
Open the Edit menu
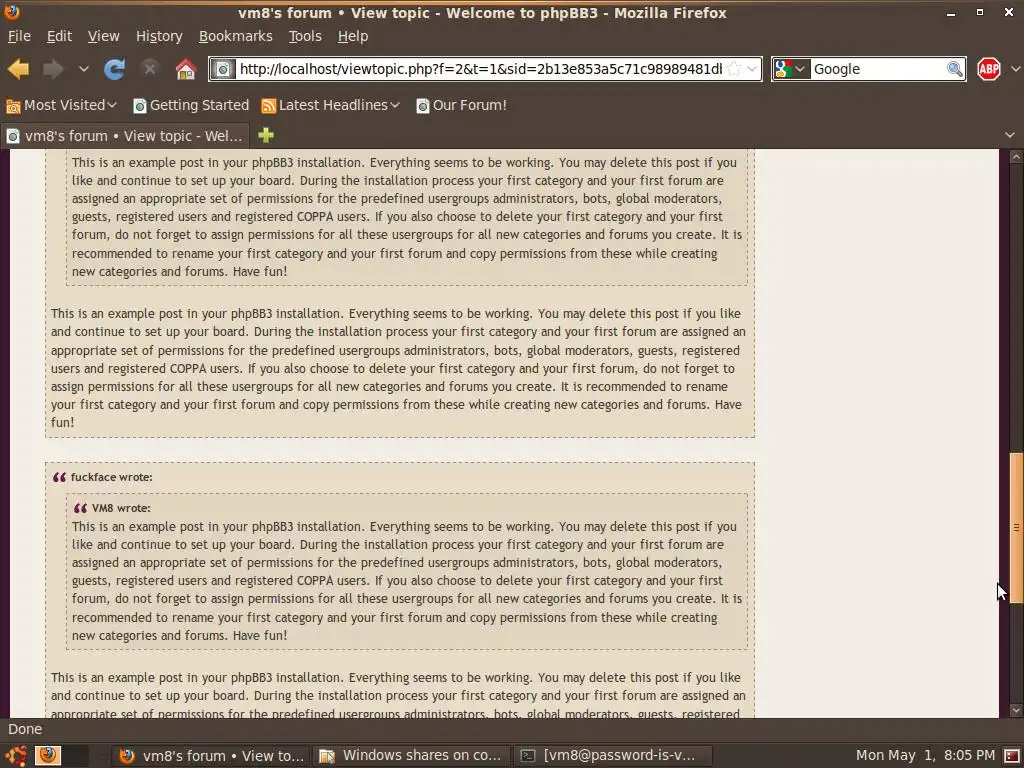[x=59, y=36]
